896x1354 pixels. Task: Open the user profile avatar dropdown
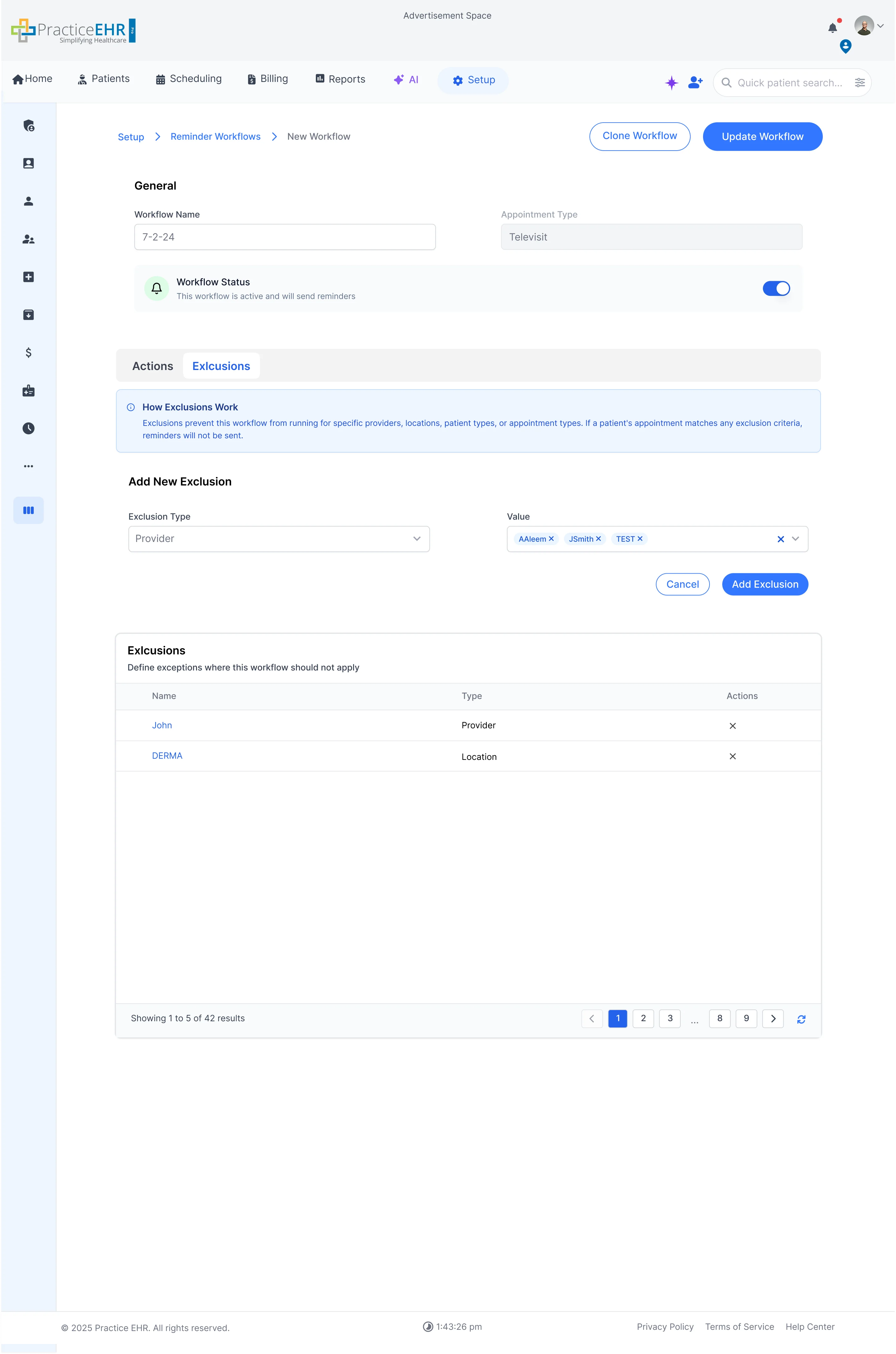pos(869,26)
